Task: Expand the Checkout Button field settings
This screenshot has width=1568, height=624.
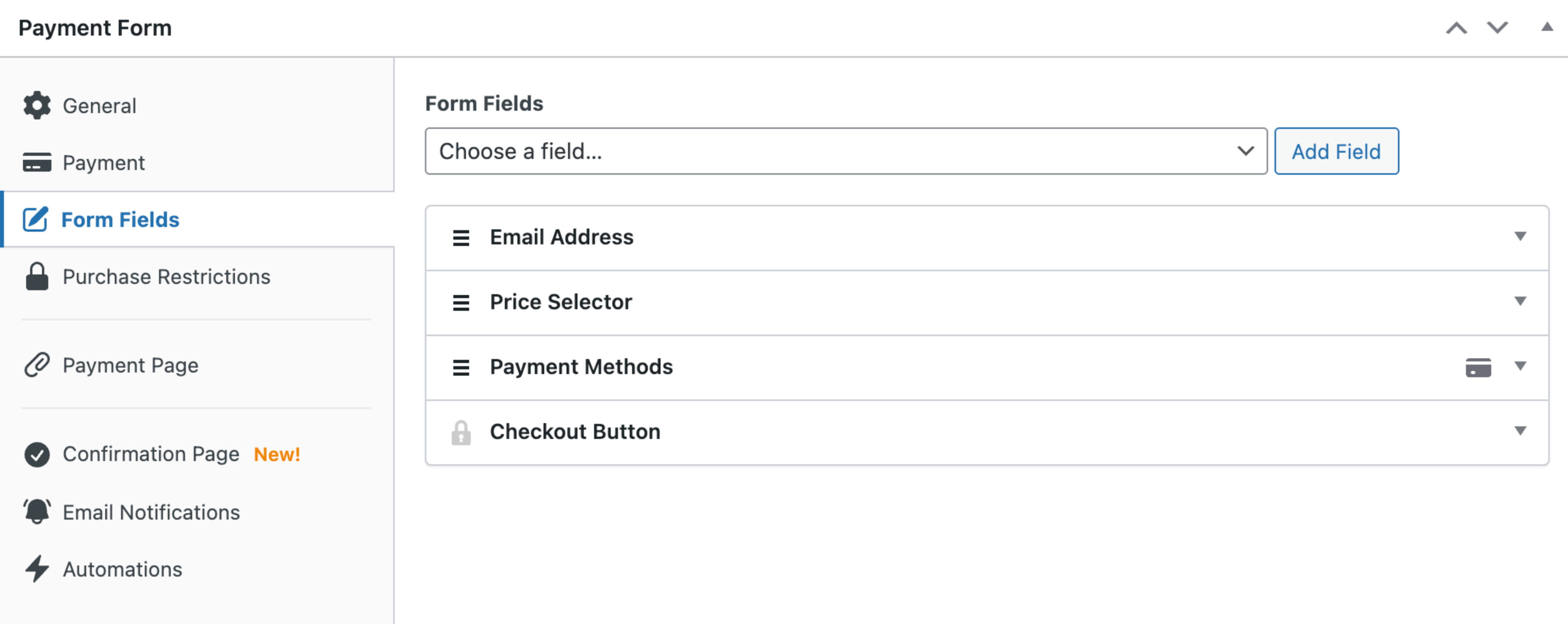Action: (x=1520, y=431)
